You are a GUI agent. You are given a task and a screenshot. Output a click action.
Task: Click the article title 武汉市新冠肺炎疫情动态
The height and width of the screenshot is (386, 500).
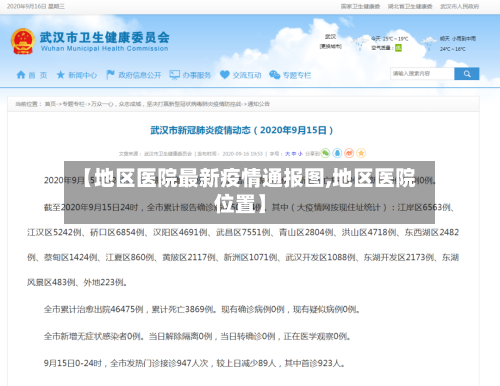tap(242, 130)
